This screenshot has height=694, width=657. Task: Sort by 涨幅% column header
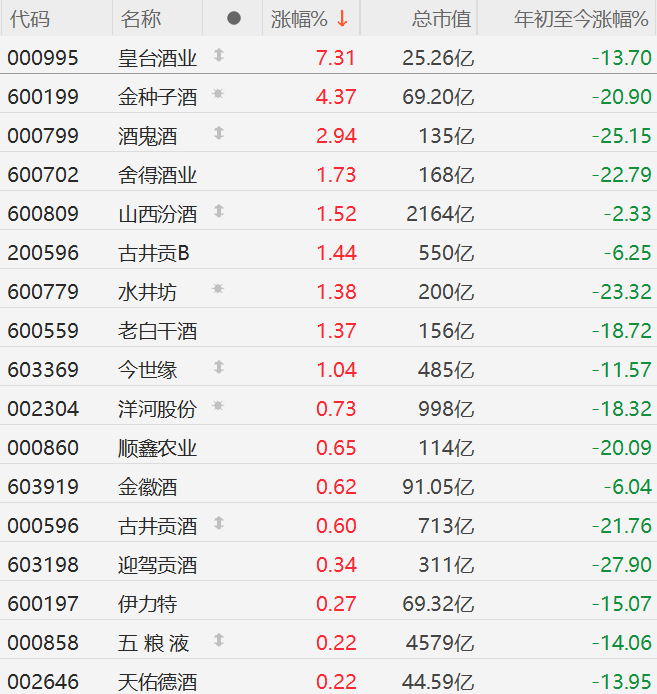point(299,19)
